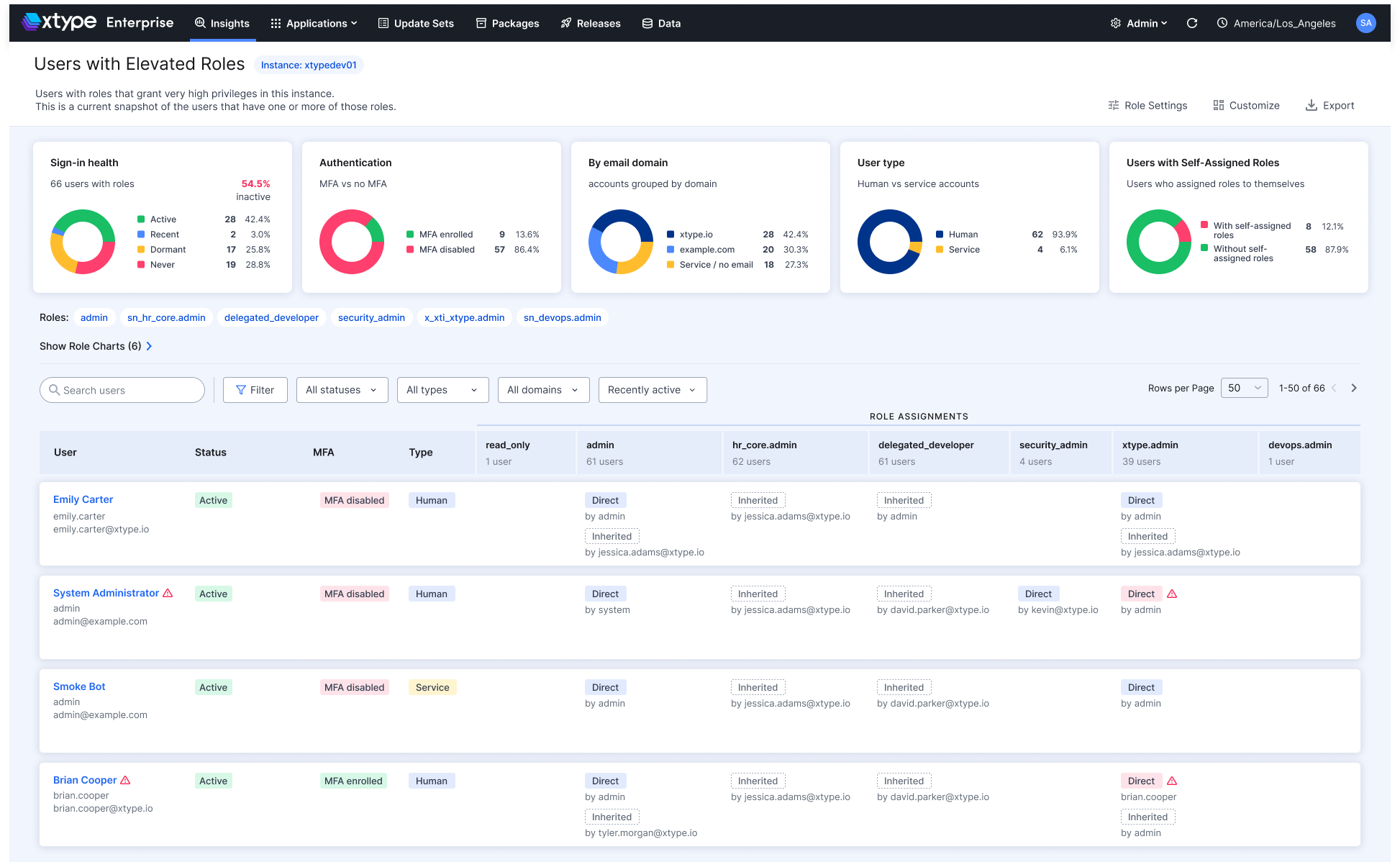Click the Export download icon

1312,105
